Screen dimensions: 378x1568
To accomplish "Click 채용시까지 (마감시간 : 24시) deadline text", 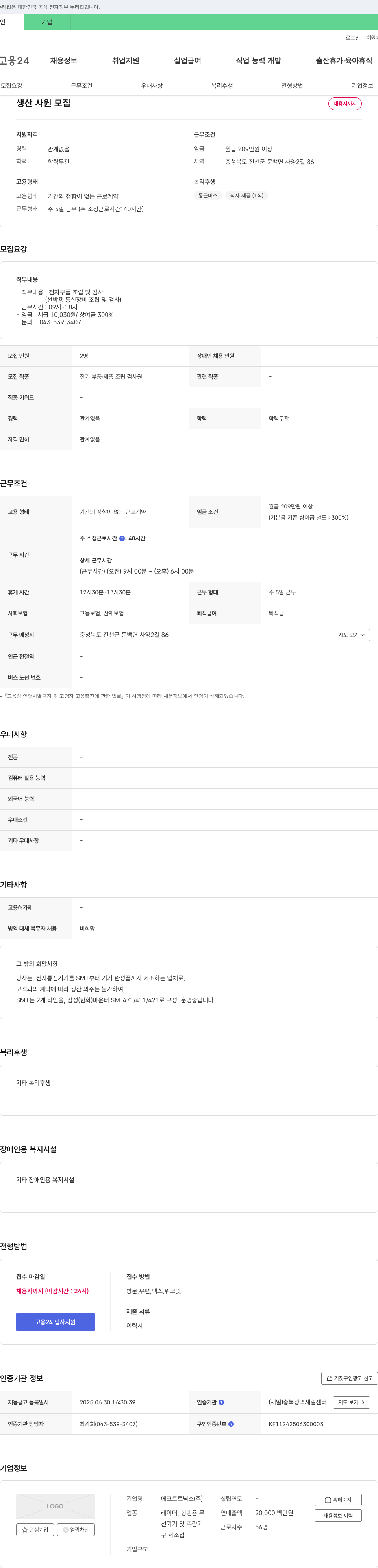I will 52,1291.
